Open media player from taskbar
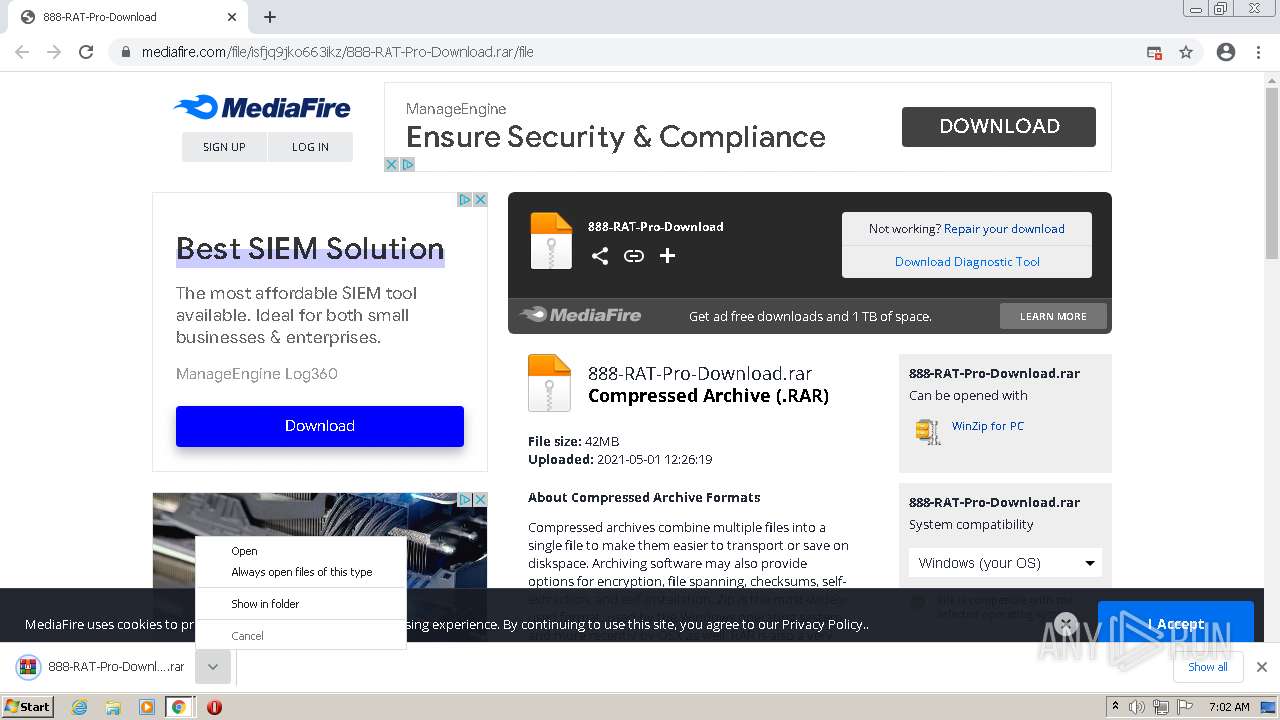The width and height of the screenshot is (1280, 720). 146,707
